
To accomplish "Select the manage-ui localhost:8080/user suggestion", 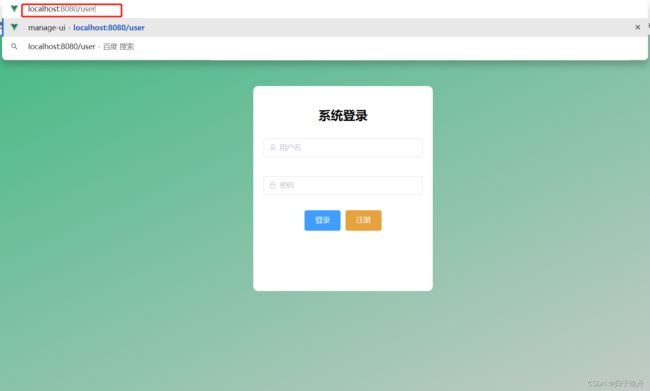I will click(x=325, y=27).
